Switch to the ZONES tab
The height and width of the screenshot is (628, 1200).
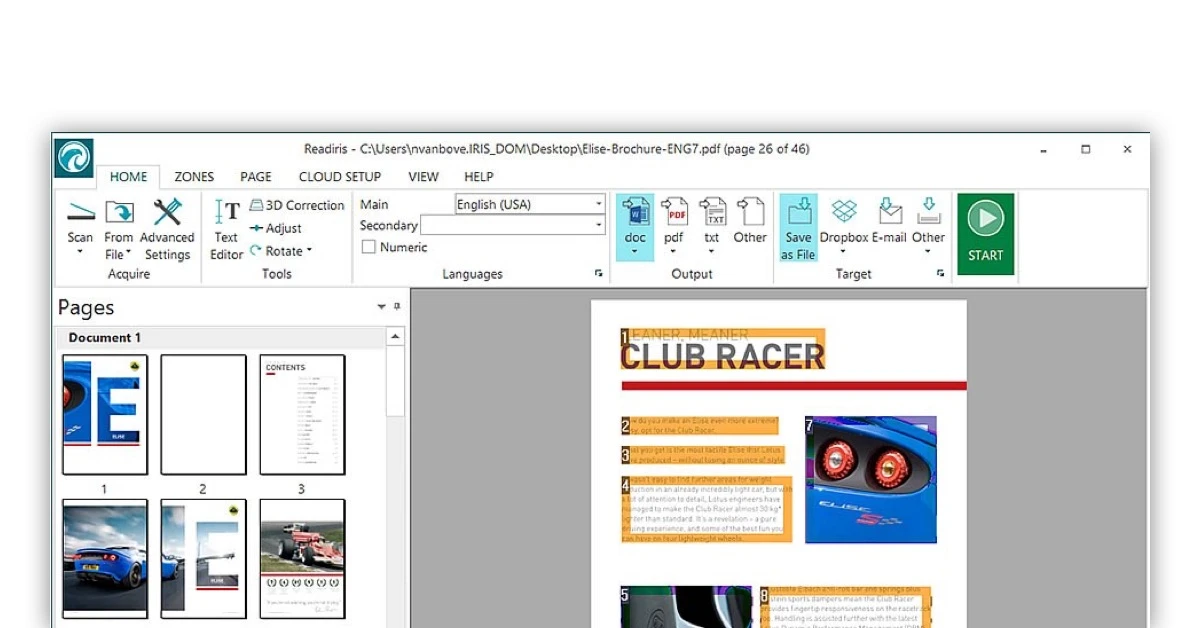coord(194,176)
